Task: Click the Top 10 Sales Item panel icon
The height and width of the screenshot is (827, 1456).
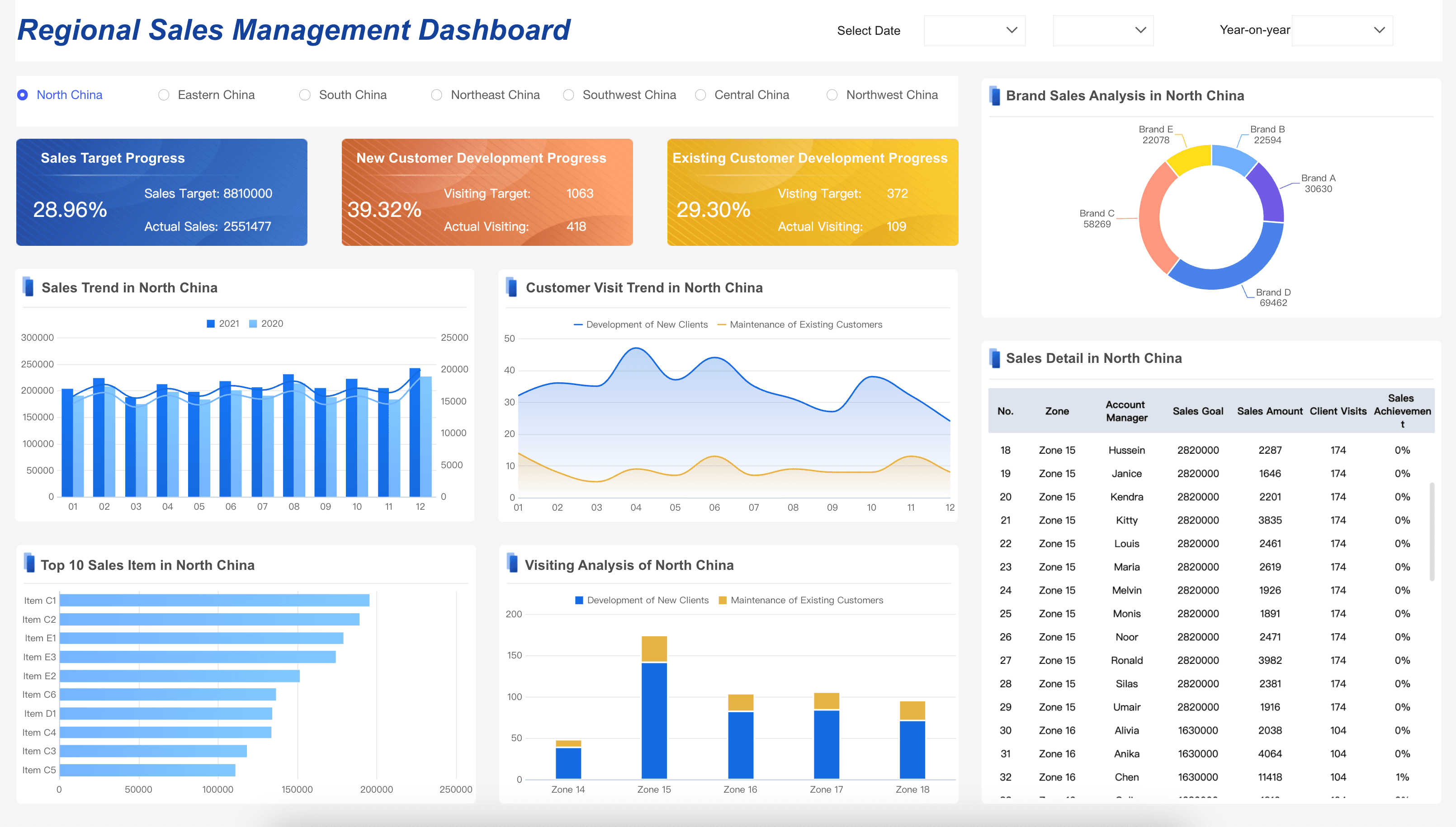Action: (29, 563)
